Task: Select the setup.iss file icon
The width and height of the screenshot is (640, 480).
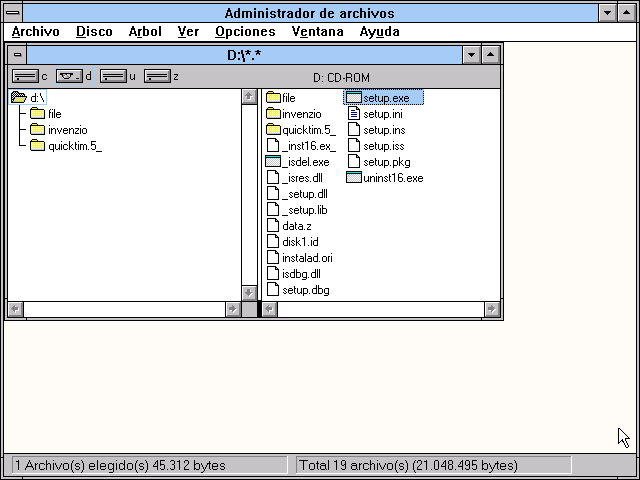Action: [354, 146]
